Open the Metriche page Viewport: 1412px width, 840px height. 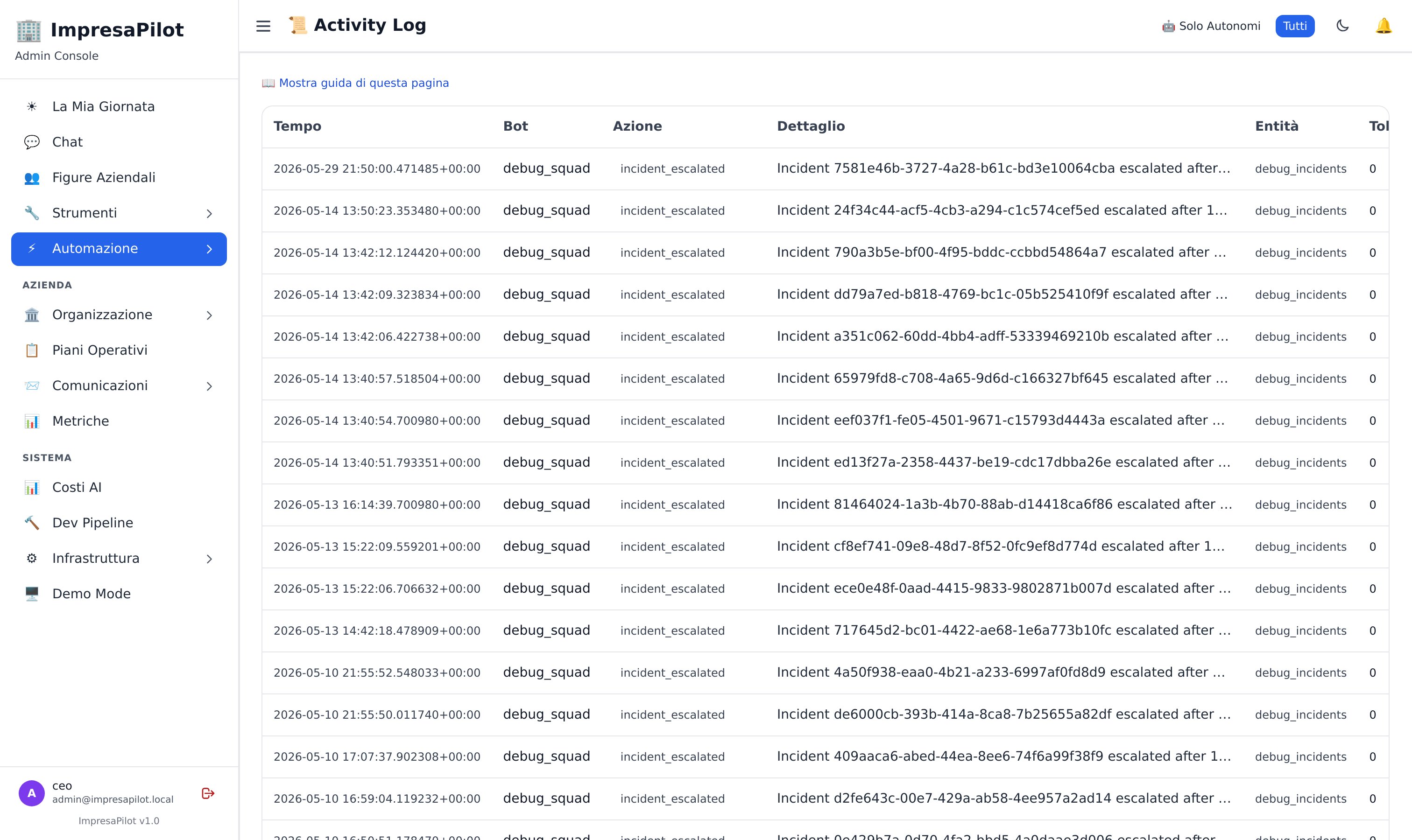119,421
